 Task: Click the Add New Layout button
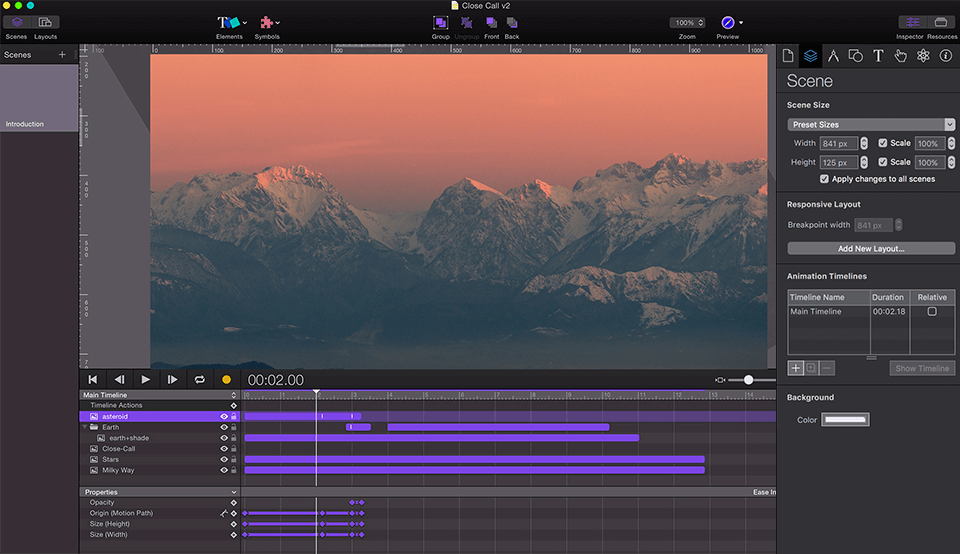(x=870, y=248)
